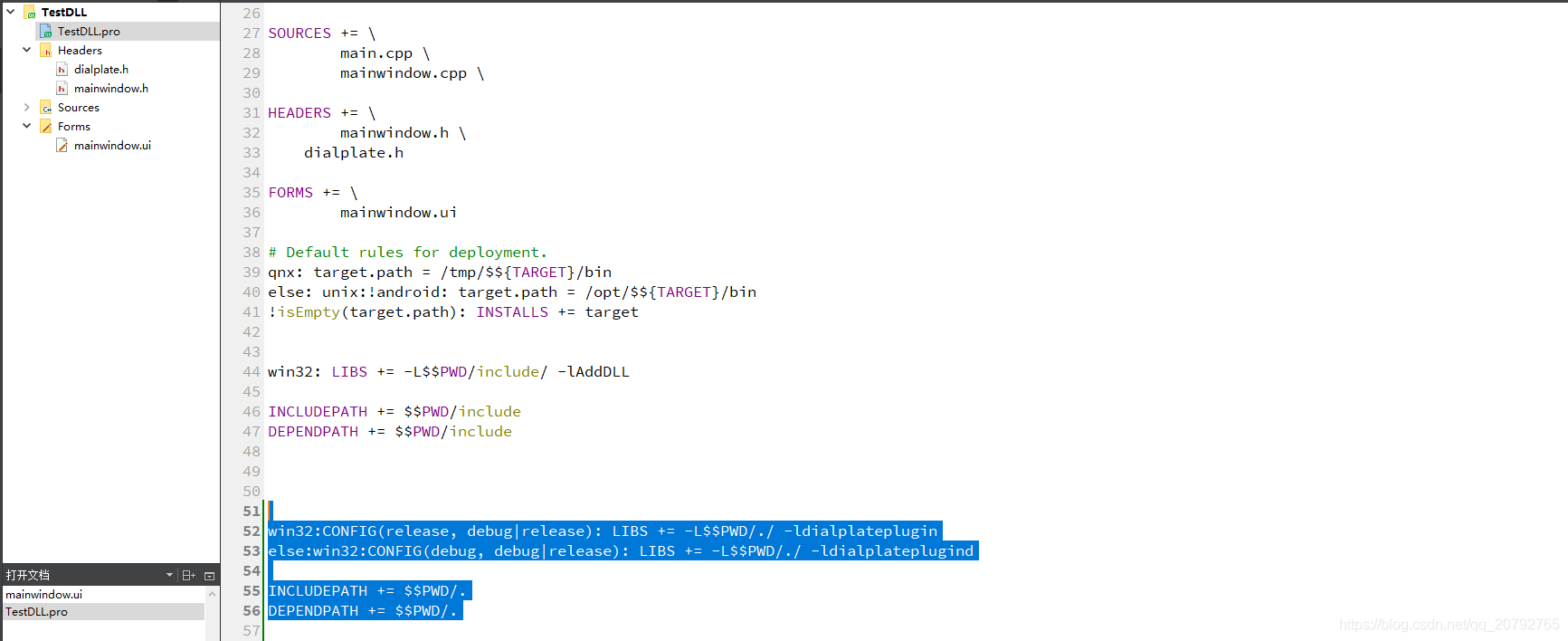The width and height of the screenshot is (1568, 641).
Task: Select the TestDLL root project label
Action: 64,12
